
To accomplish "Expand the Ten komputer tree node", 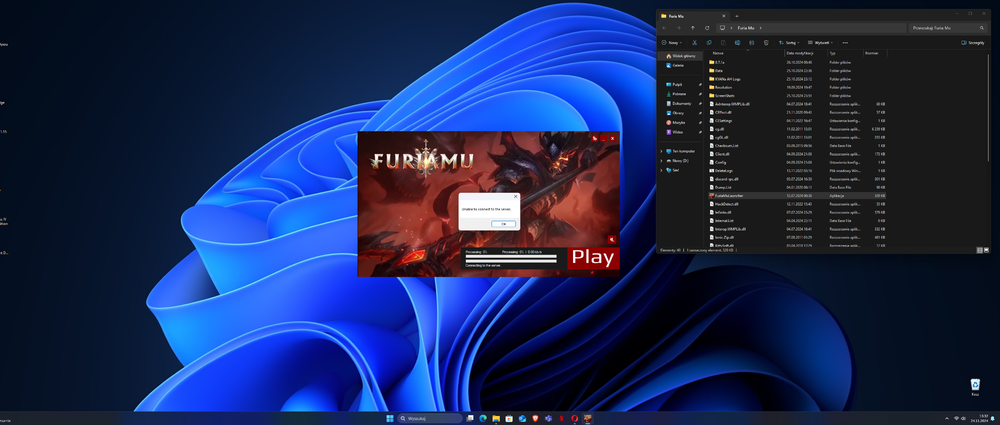I will 661,151.
